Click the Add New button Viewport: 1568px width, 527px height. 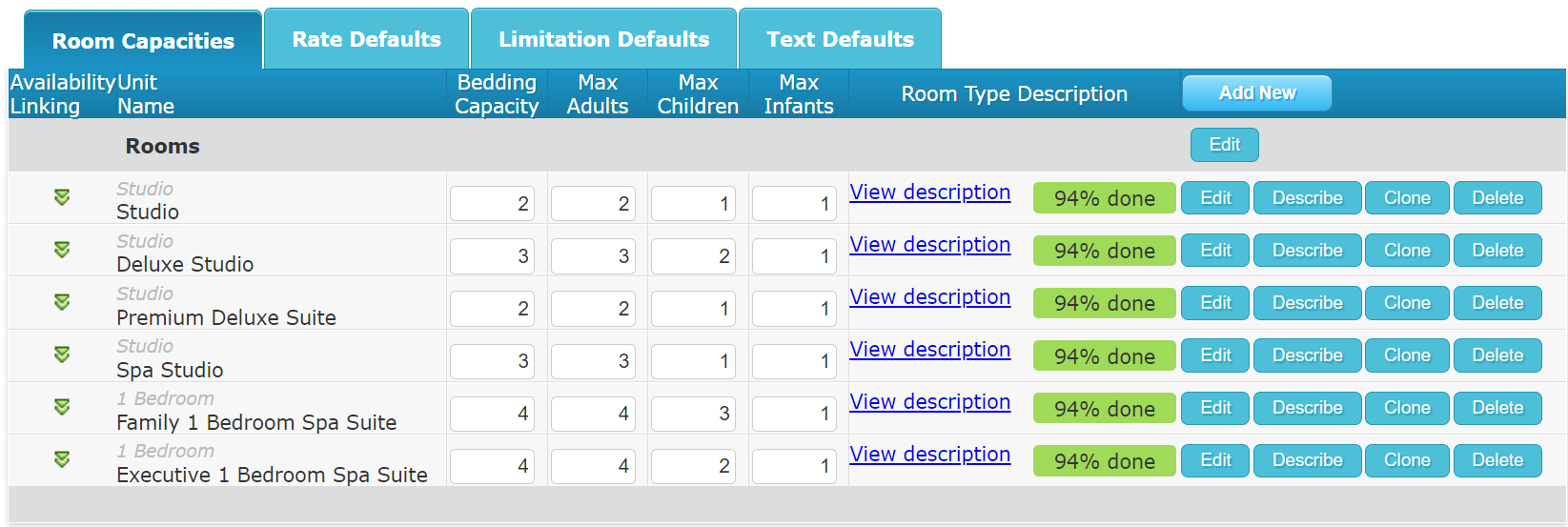tap(1257, 93)
